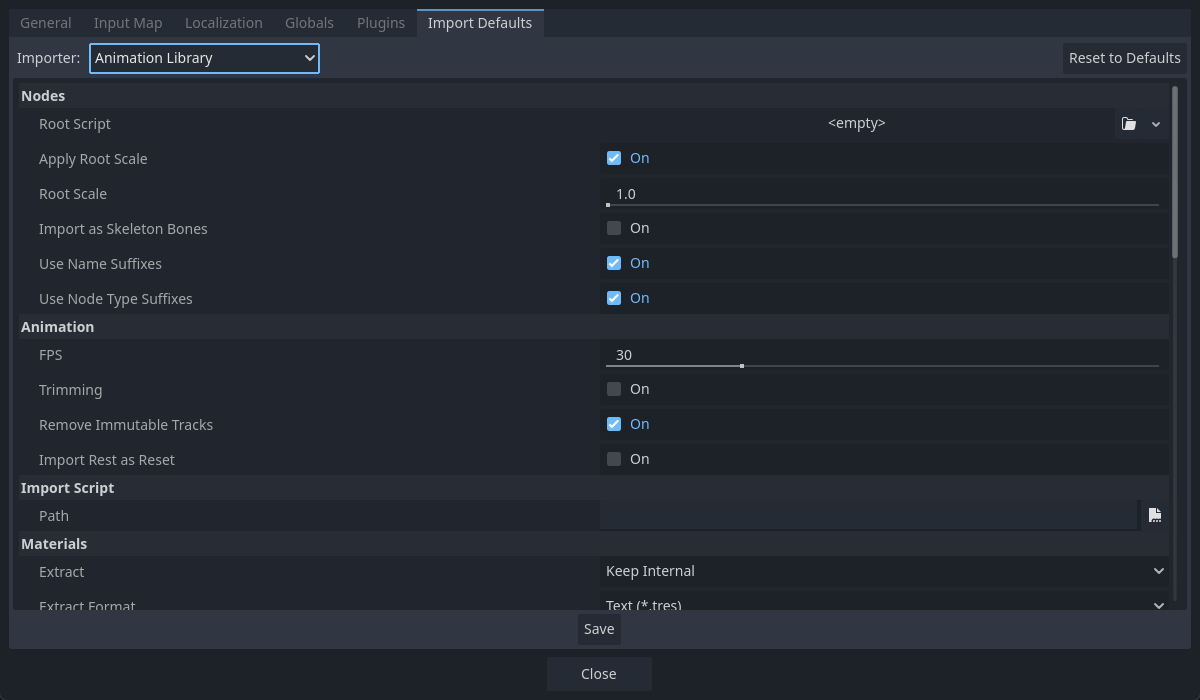Enable Import Rest as Reset
Image resolution: width=1200 pixels, height=700 pixels.
click(x=614, y=459)
